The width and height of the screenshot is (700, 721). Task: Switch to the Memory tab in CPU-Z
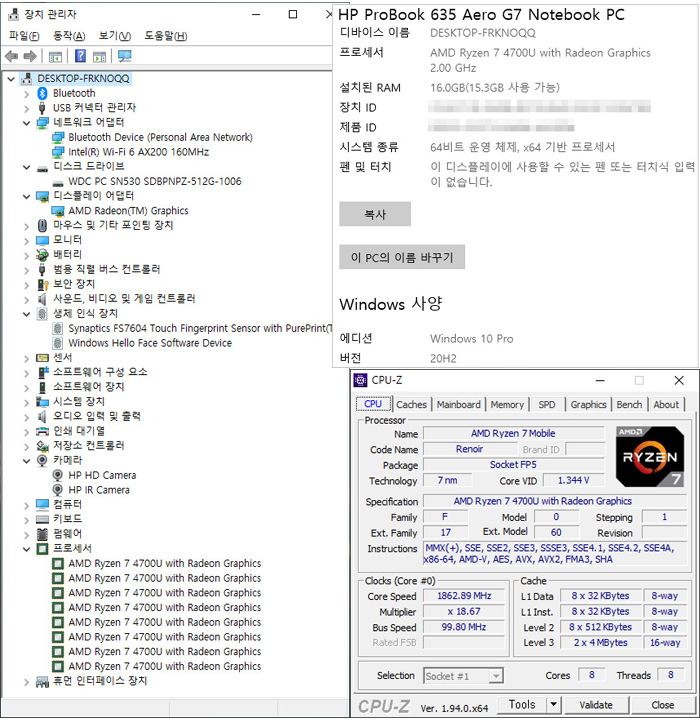tap(507, 405)
